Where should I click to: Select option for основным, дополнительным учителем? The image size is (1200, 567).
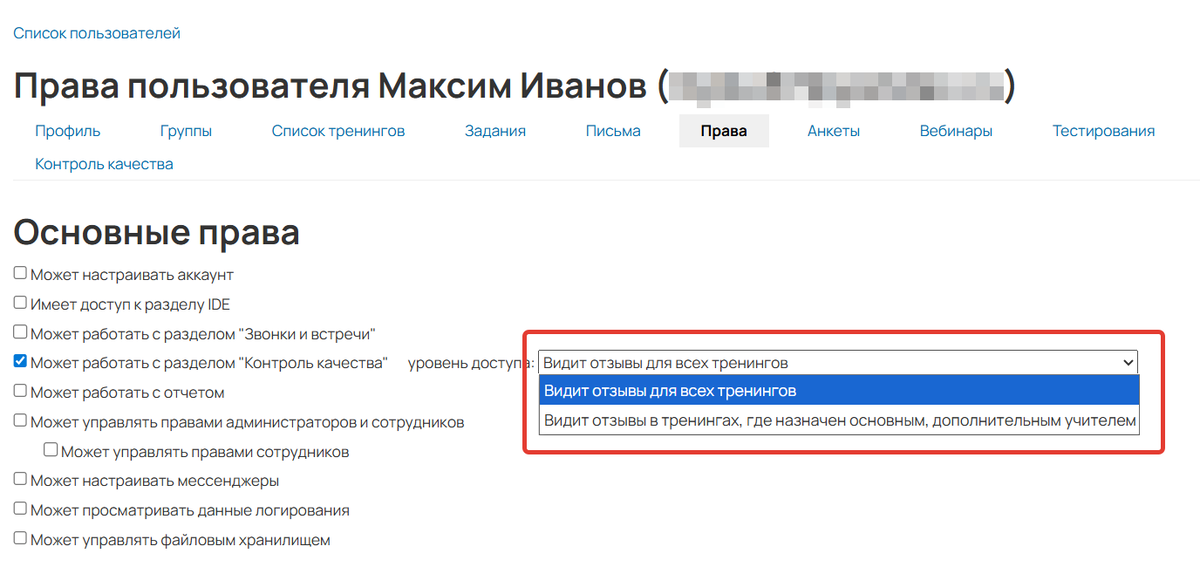(x=838, y=421)
